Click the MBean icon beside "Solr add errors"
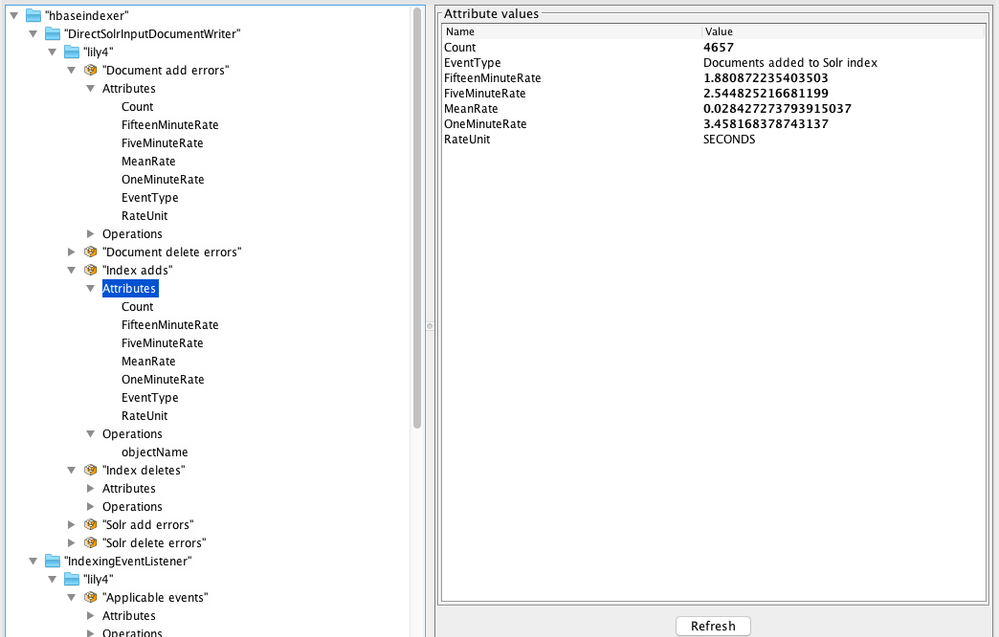Viewport: 999px width, 637px height. click(x=90, y=524)
